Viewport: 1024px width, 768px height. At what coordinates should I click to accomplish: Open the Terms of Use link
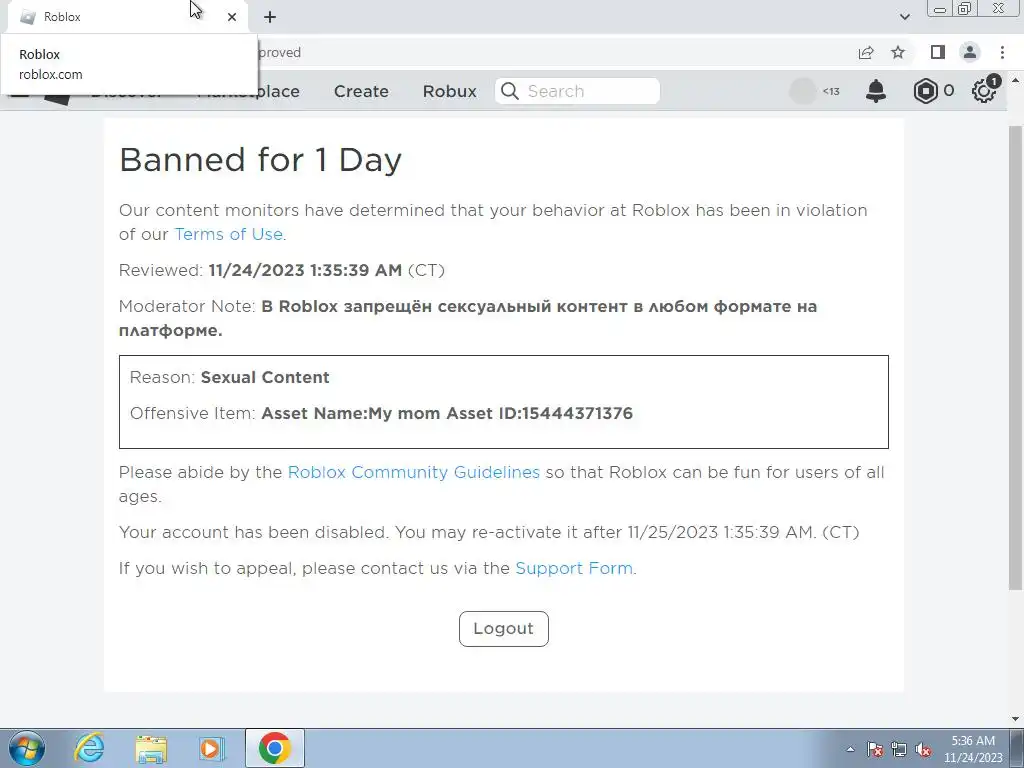click(x=229, y=234)
